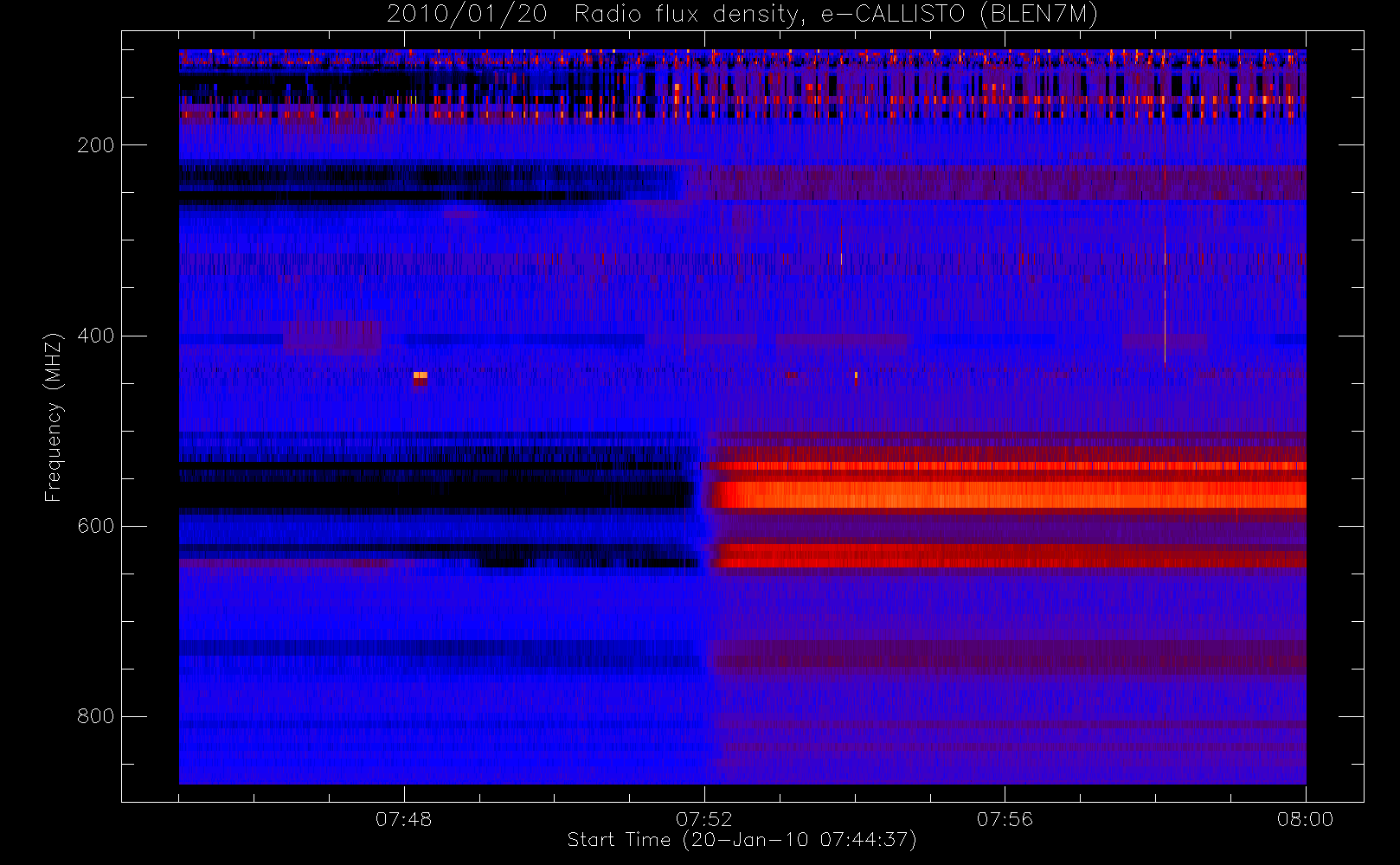1400x865 pixels.
Task: Click the 07:56 time tick label
Action: point(1005,819)
